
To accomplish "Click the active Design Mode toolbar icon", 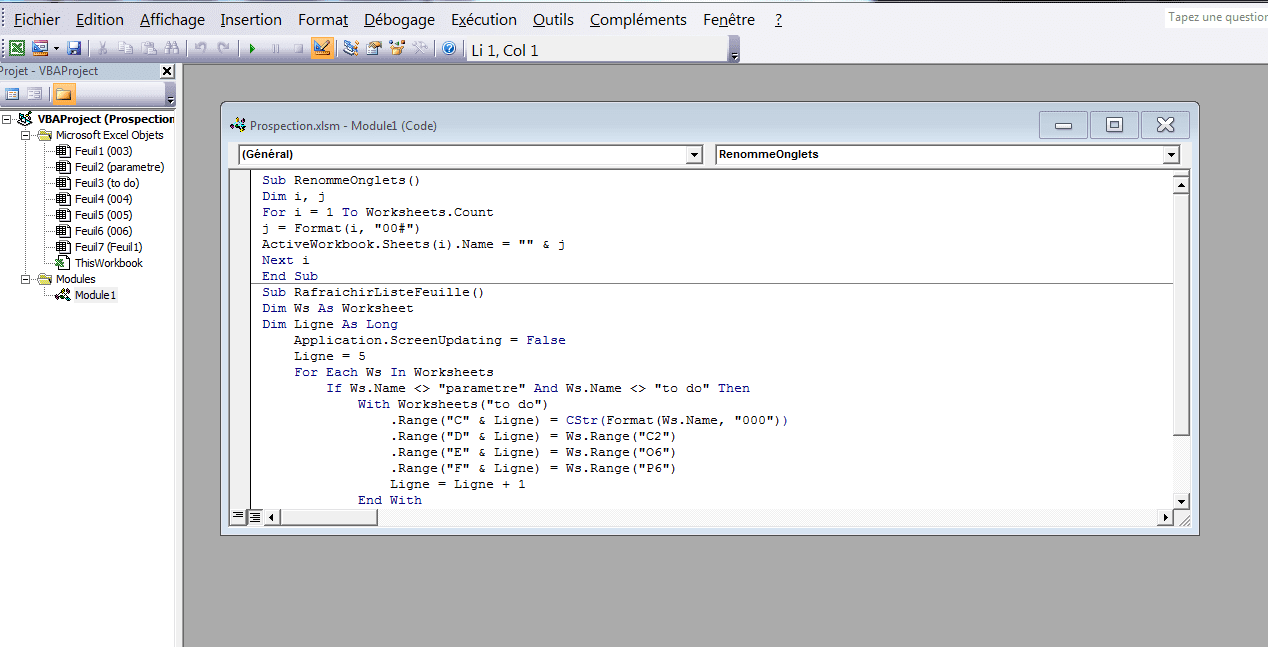I will click(322, 48).
